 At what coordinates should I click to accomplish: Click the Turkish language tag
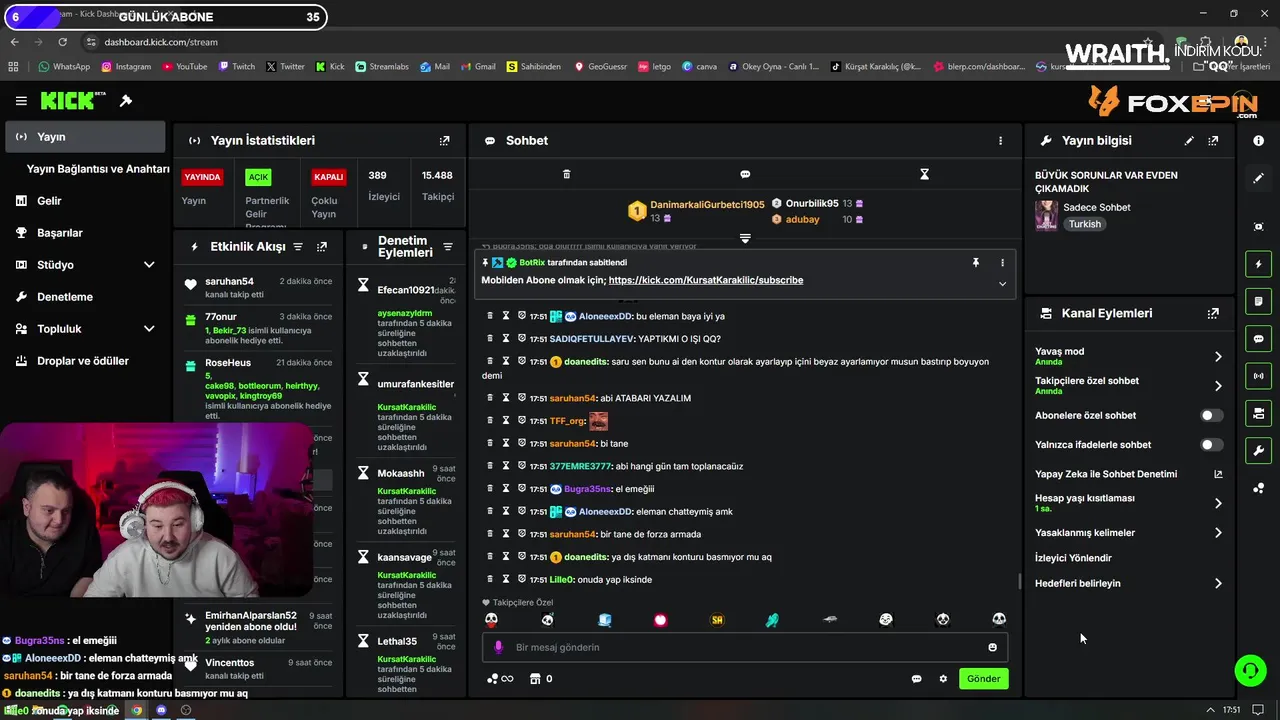pos(1084,224)
